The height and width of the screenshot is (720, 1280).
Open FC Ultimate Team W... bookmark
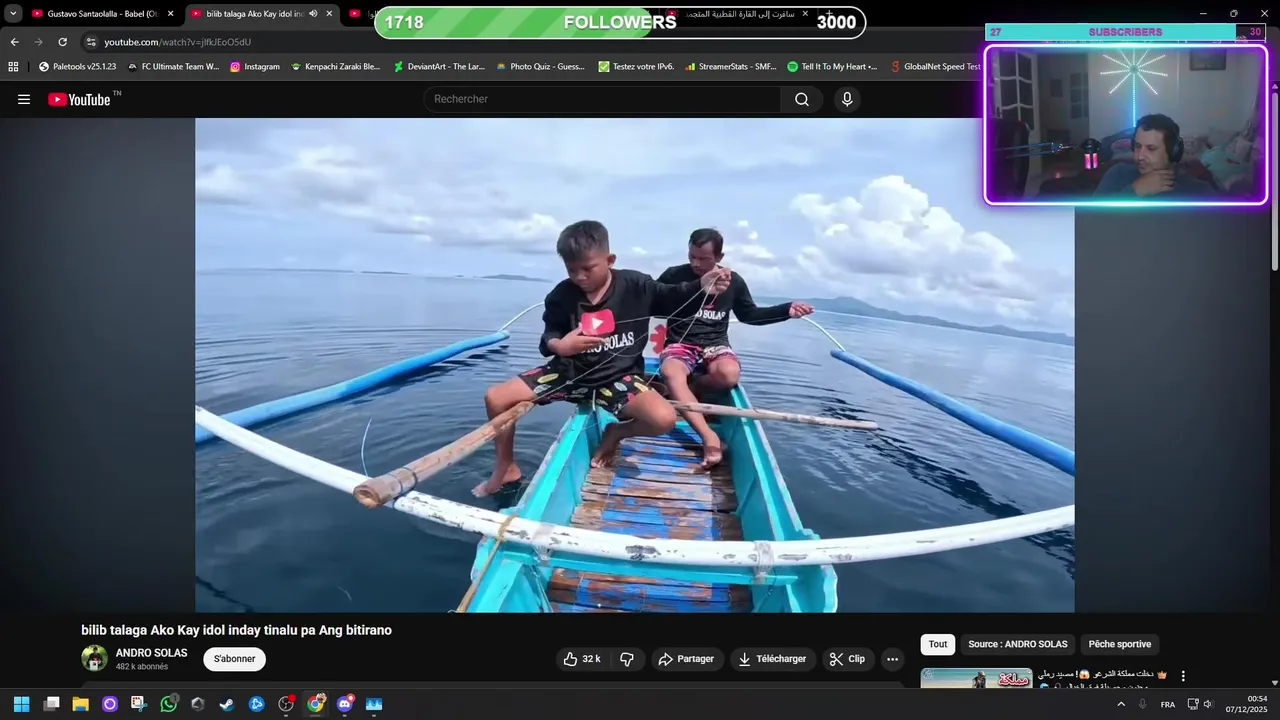point(173,67)
